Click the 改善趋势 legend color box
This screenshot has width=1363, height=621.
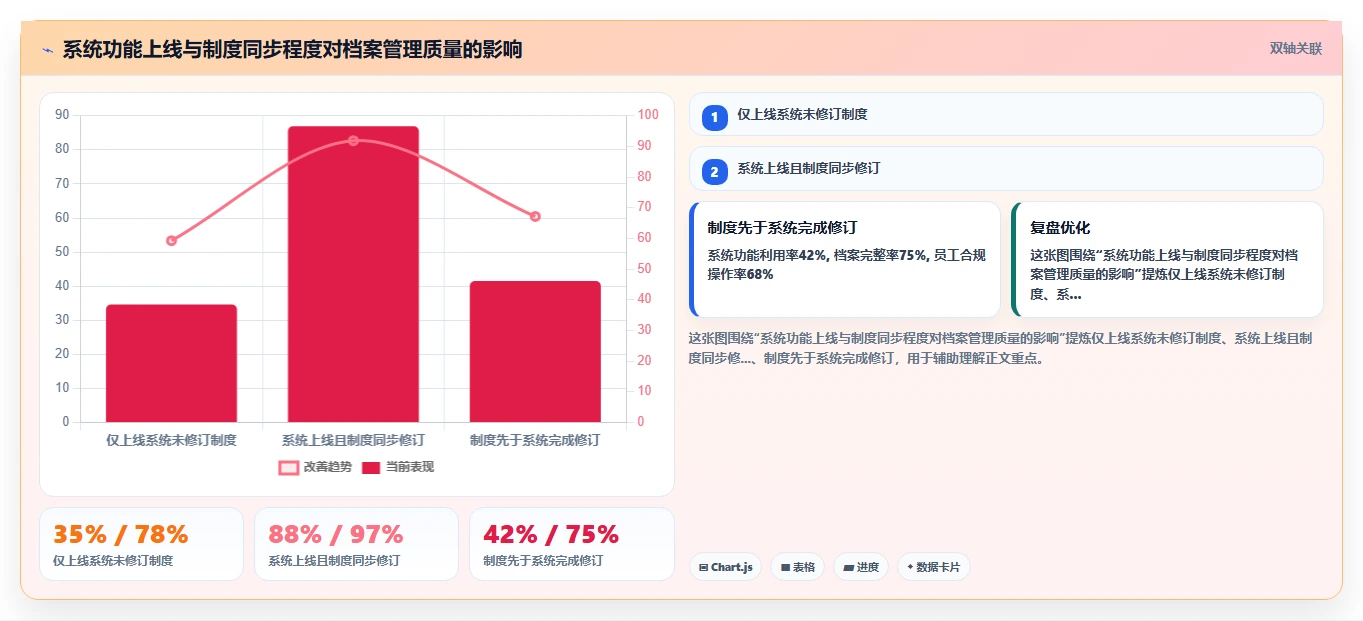point(289,467)
